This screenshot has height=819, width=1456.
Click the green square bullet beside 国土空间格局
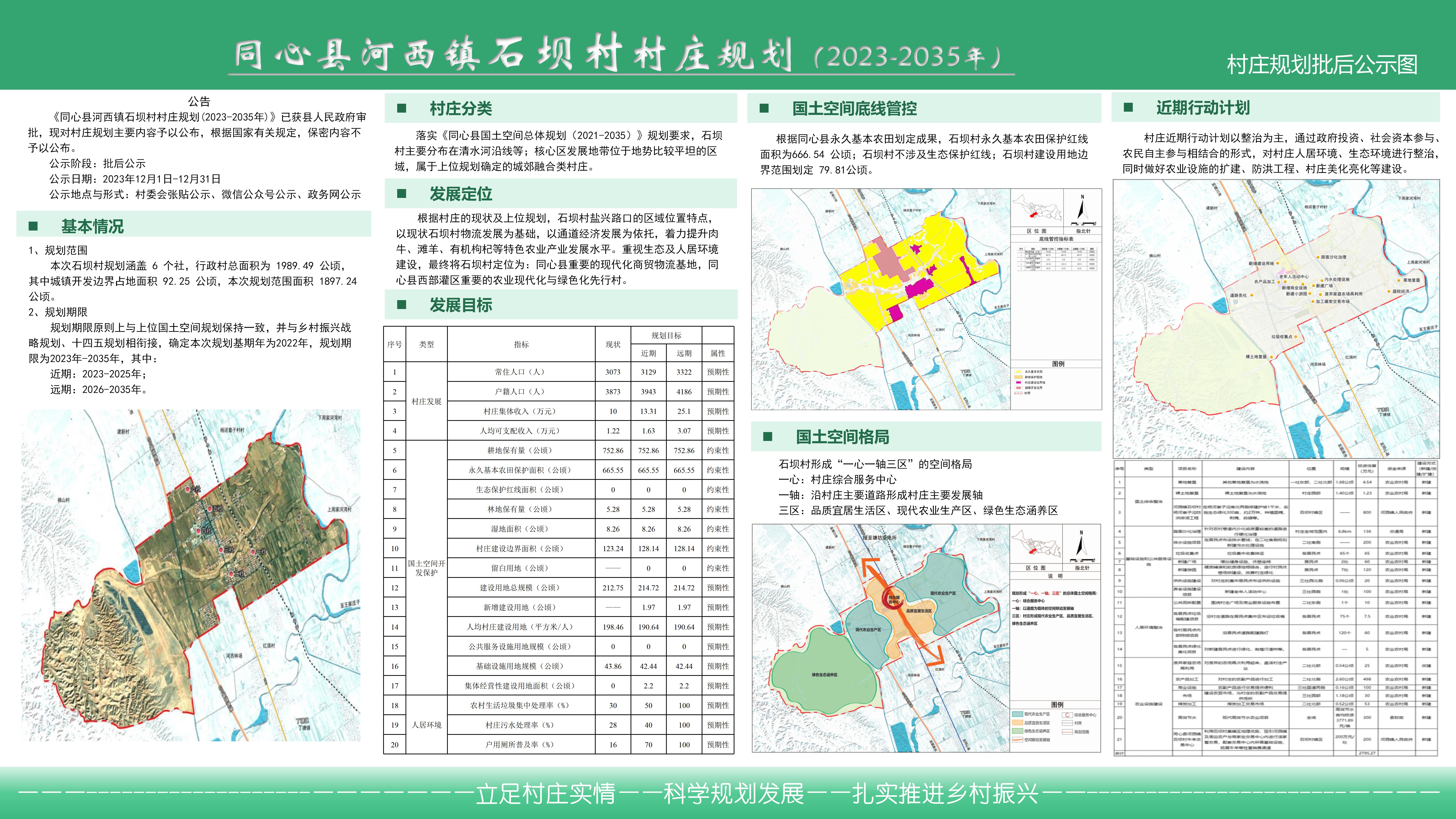click(x=768, y=436)
